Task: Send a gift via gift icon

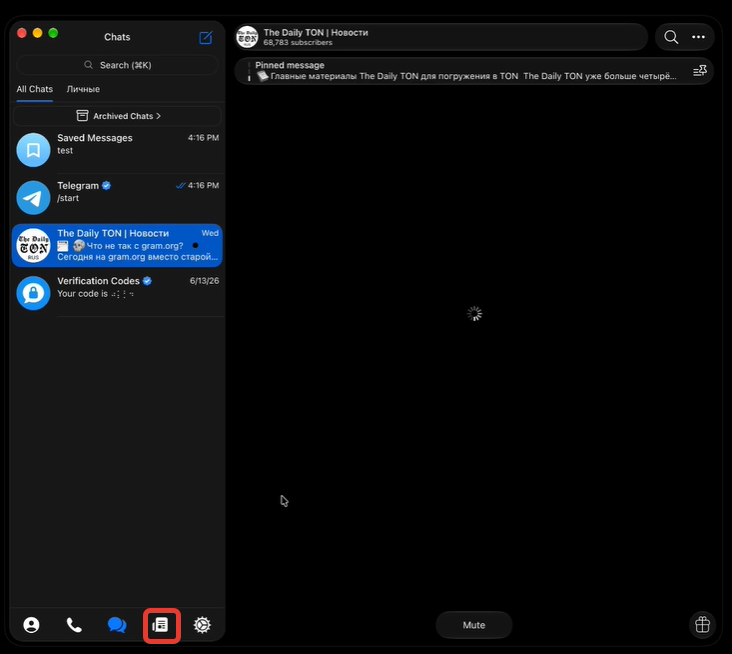Action: coord(702,625)
